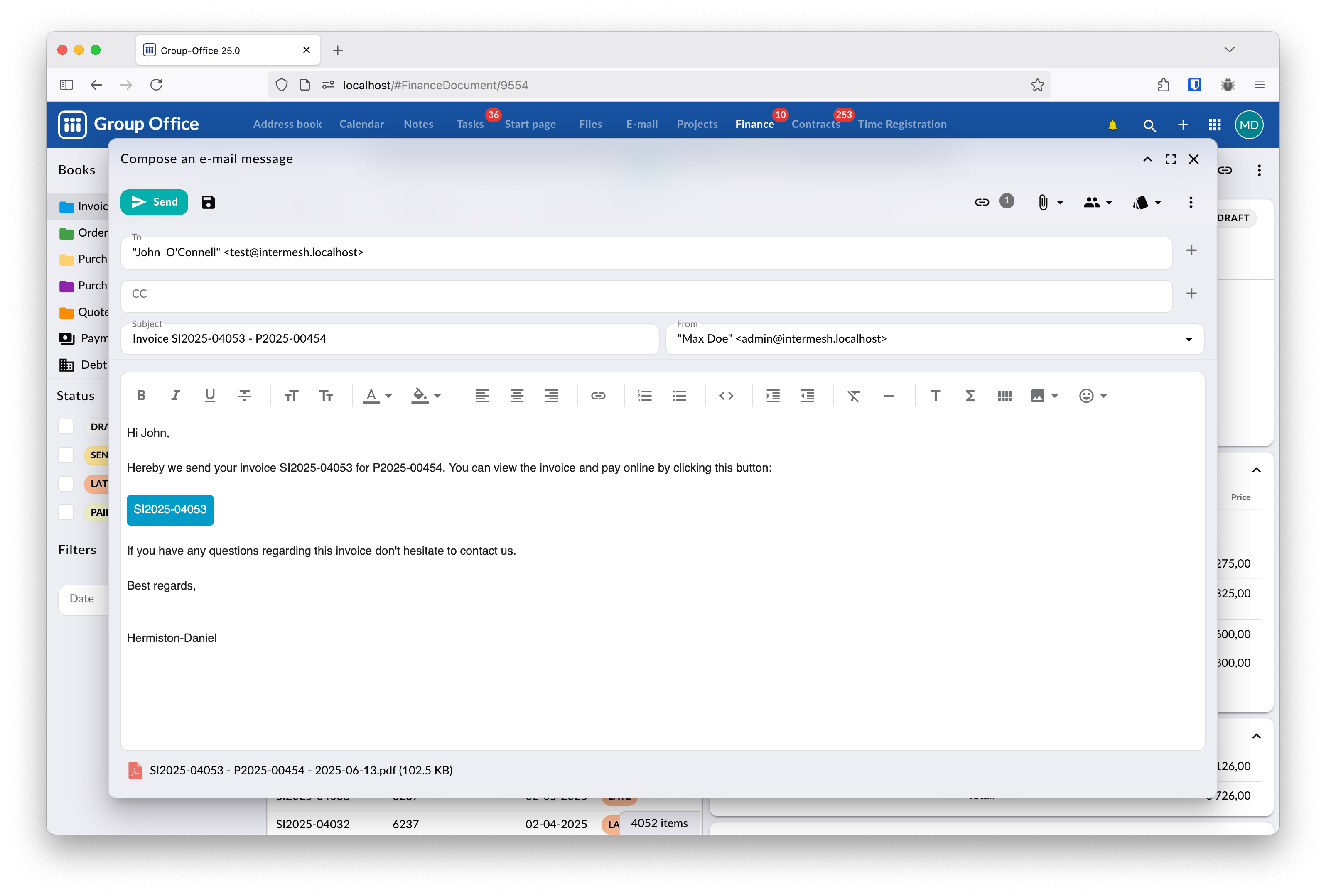Switch to the Calendar module
The width and height of the screenshot is (1326, 896).
[362, 124]
